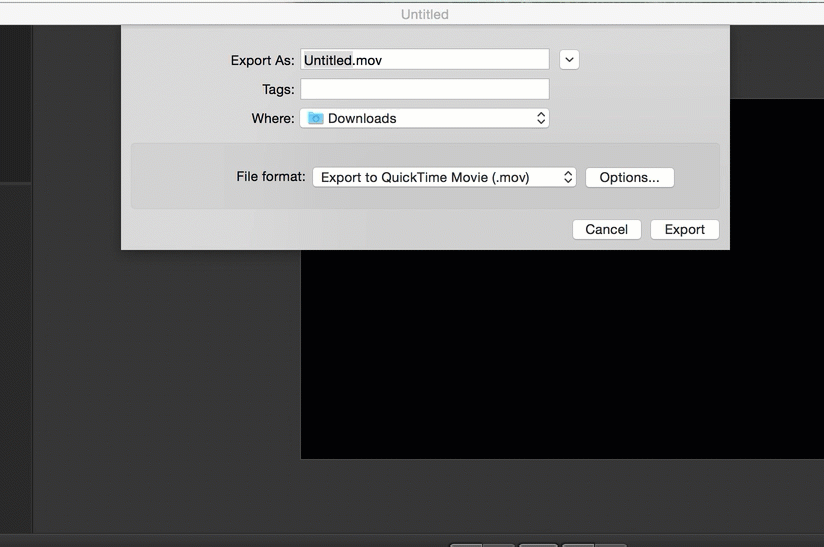The width and height of the screenshot is (824, 547).
Task: Confirm with the Export button
Action: coord(684,230)
